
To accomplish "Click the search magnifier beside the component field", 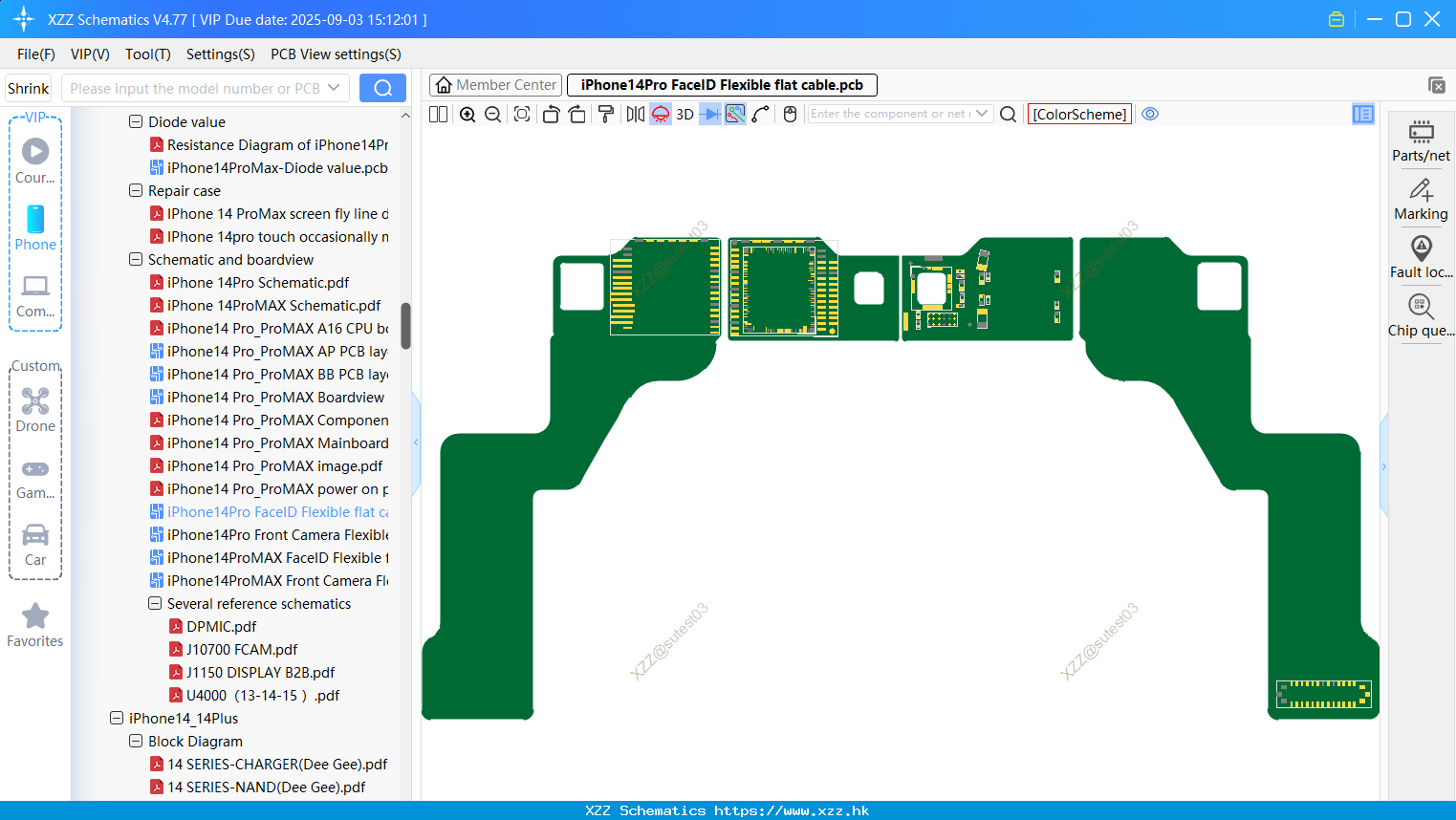I will point(1008,114).
